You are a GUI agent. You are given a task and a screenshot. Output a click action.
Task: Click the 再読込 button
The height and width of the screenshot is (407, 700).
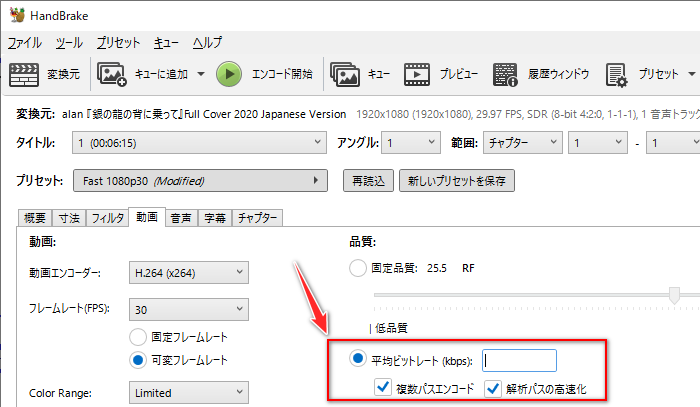tap(368, 181)
